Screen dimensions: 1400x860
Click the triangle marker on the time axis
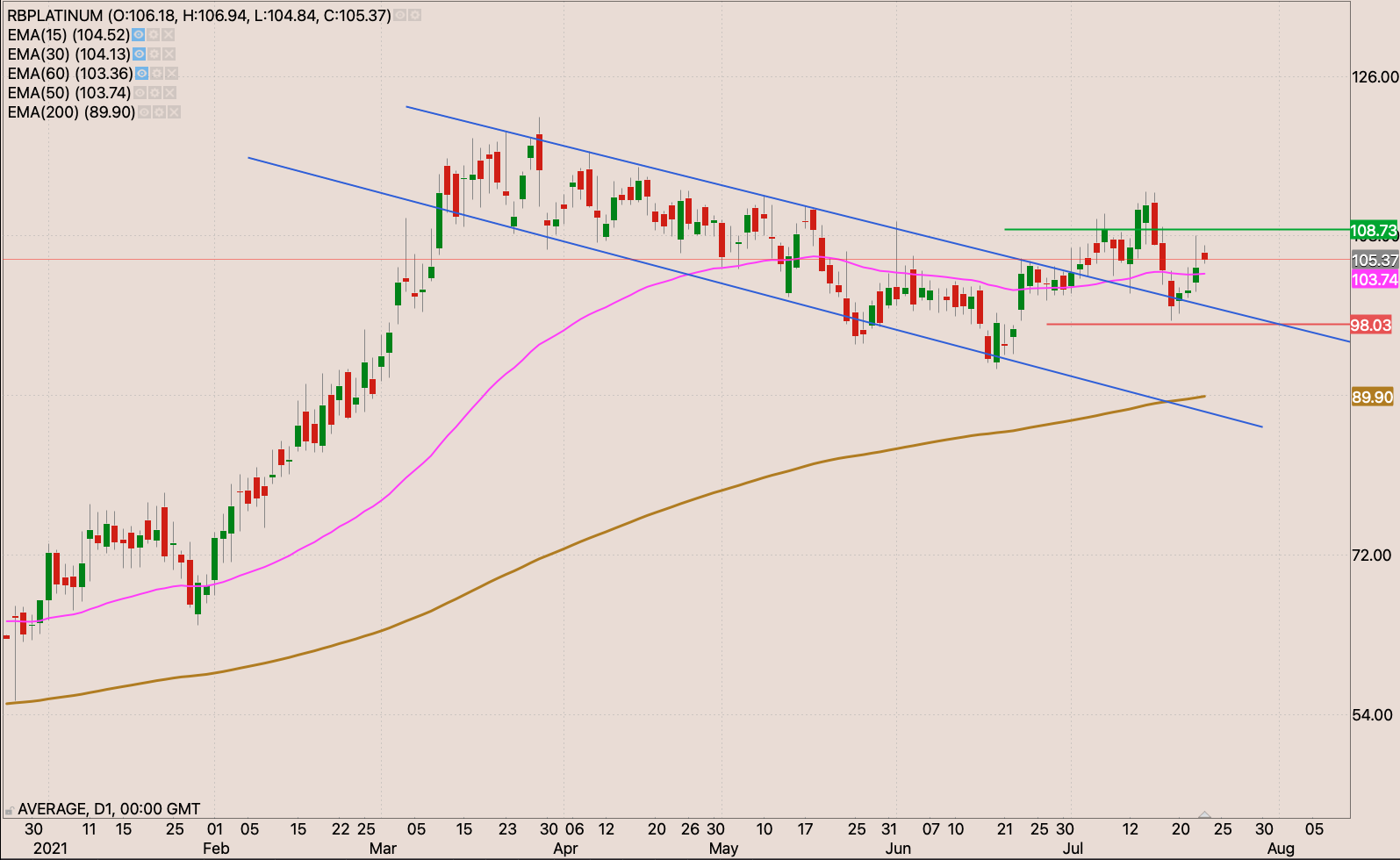pyautogui.click(x=1205, y=815)
